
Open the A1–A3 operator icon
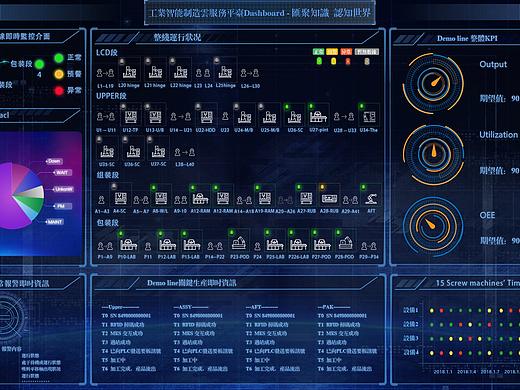(x=102, y=200)
